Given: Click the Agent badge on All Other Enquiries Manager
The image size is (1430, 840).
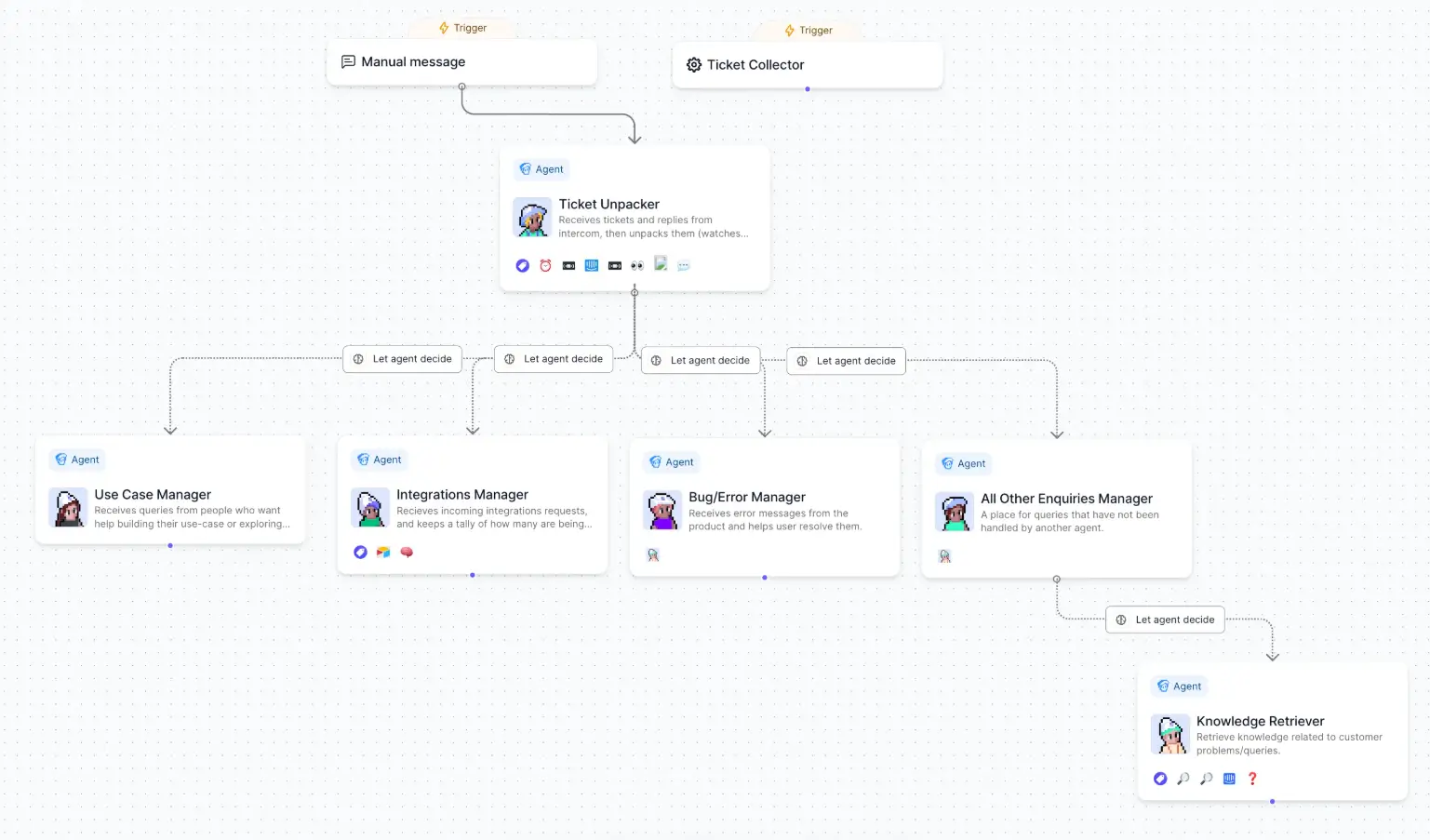Looking at the screenshot, I should pos(964,463).
